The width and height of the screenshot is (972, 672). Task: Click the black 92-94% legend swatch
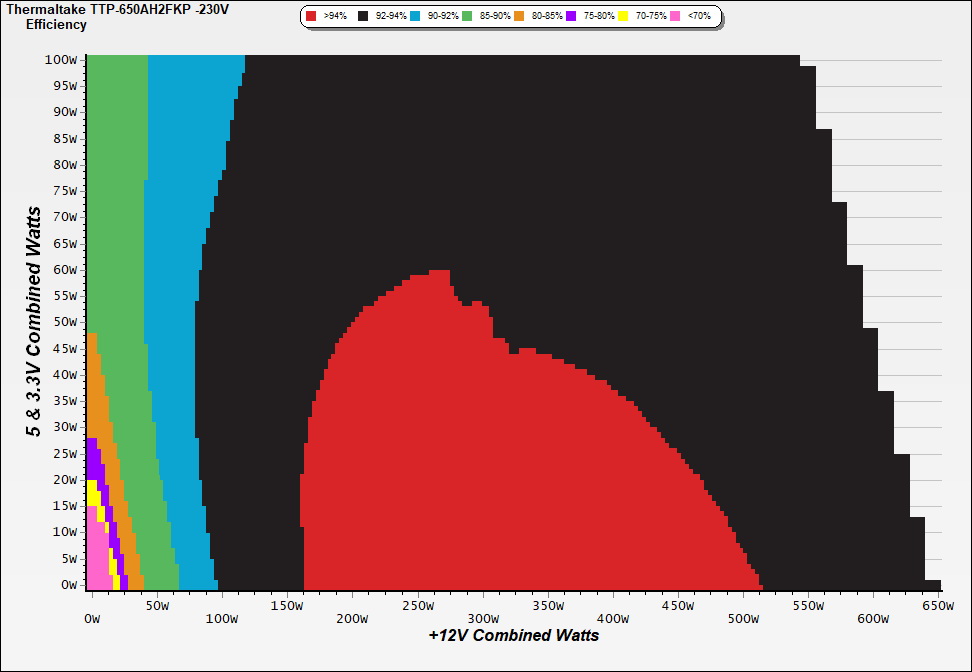point(364,17)
